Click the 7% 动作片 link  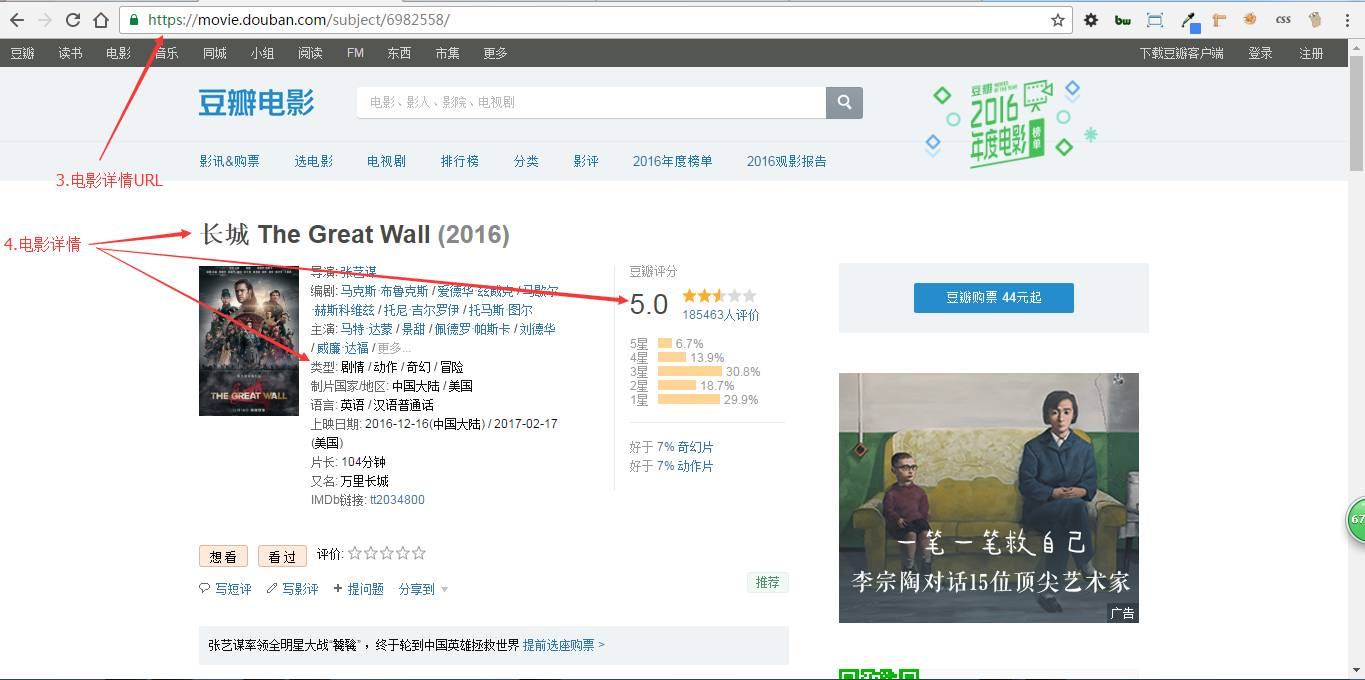(685, 466)
